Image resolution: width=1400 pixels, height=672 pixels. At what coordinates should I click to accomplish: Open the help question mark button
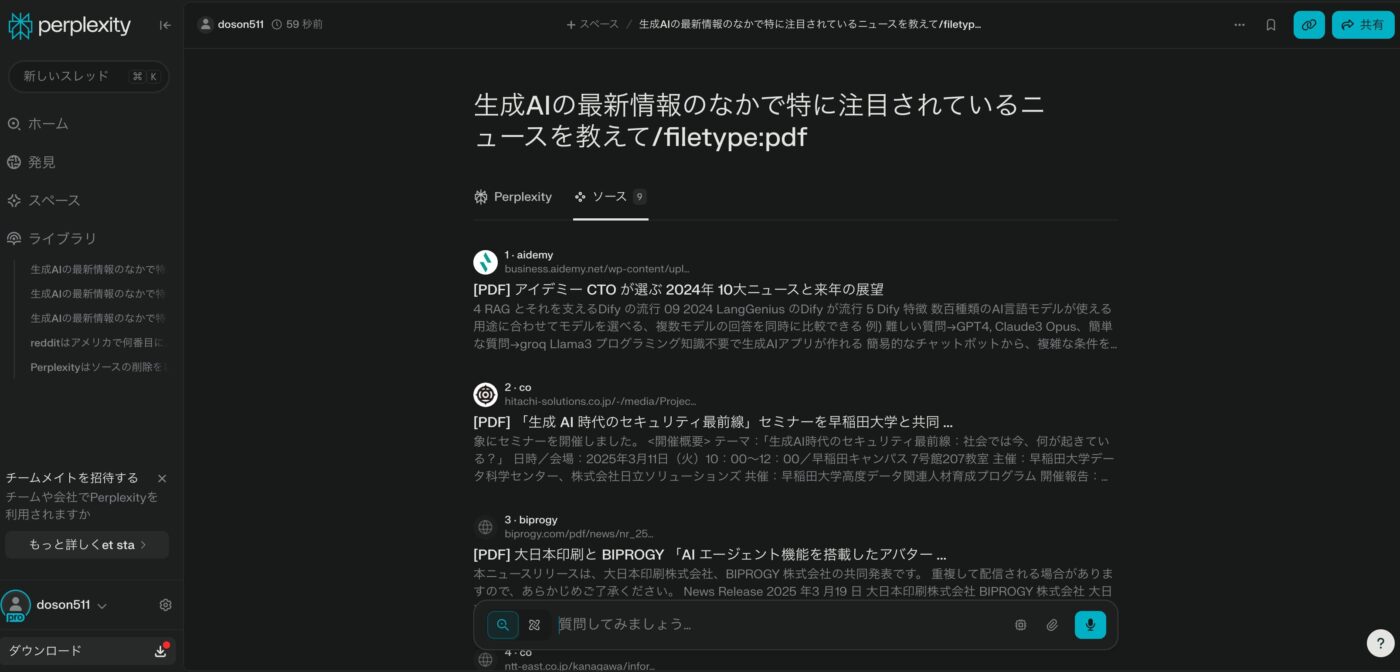[1379, 643]
